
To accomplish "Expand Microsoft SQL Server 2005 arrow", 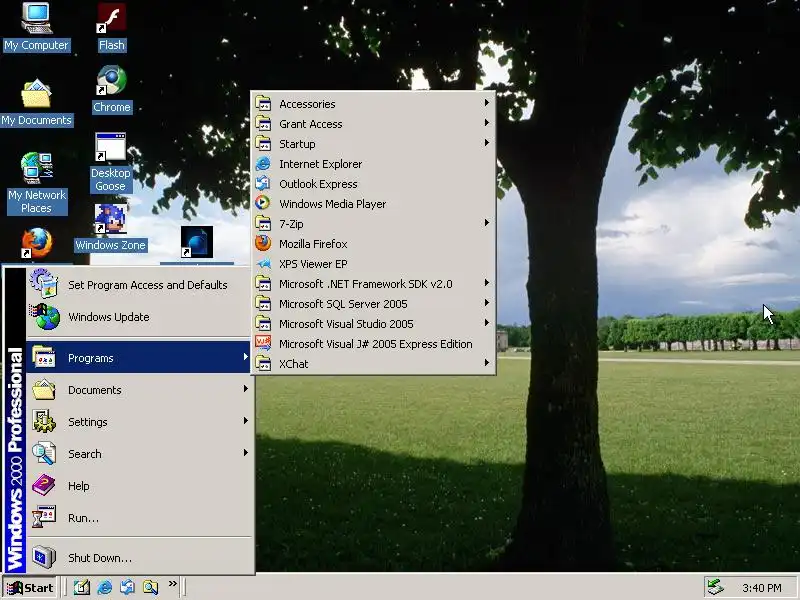I will [487, 303].
